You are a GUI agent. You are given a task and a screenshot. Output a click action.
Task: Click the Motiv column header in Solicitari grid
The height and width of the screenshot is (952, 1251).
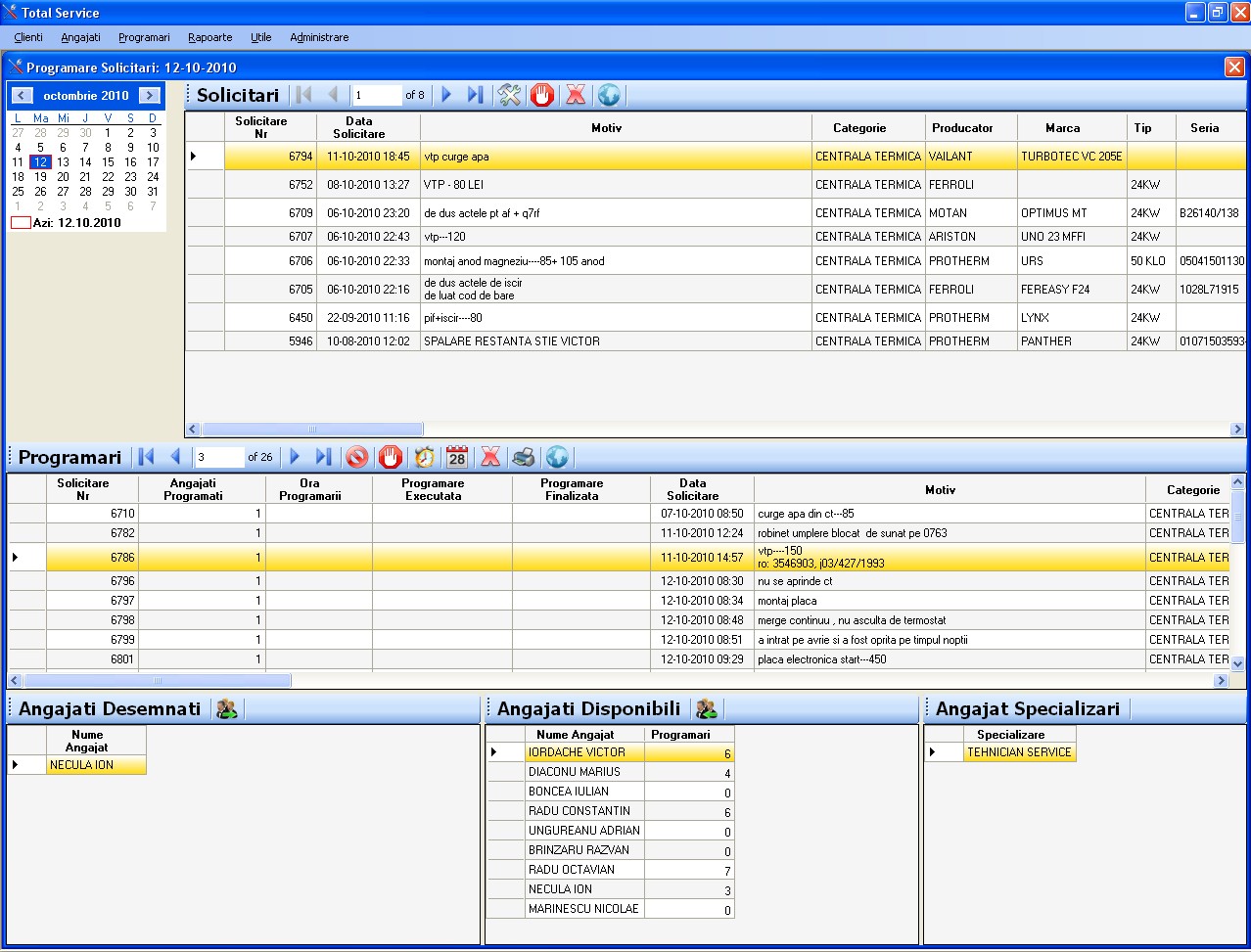click(616, 128)
